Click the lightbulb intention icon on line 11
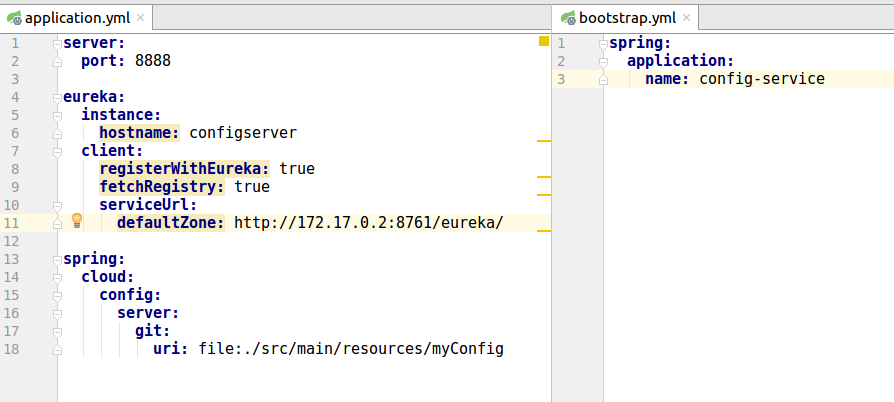Viewport: 894px width, 402px height. tap(77, 221)
